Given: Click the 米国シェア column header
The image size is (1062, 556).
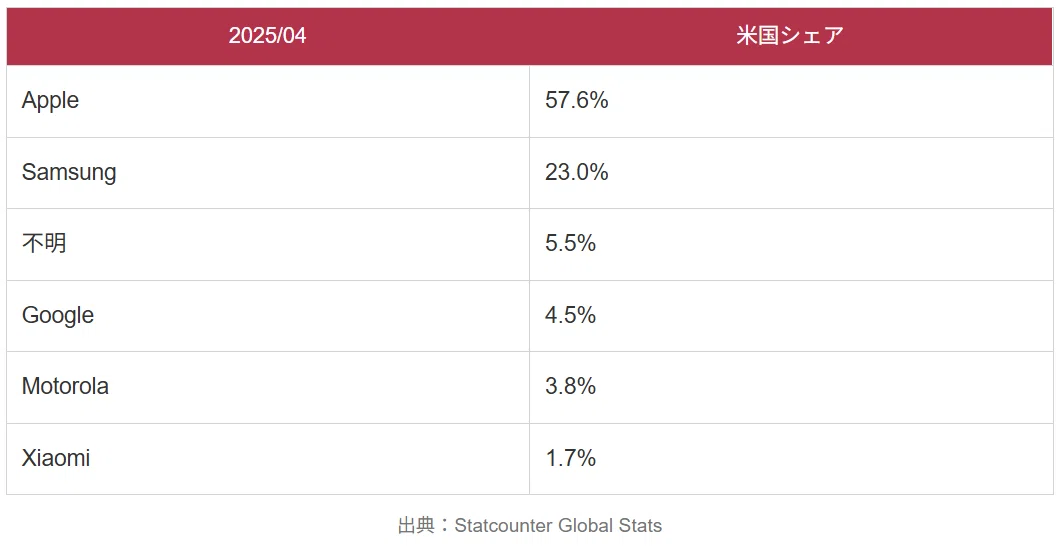Looking at the screenshot, I should coord(790,35).
